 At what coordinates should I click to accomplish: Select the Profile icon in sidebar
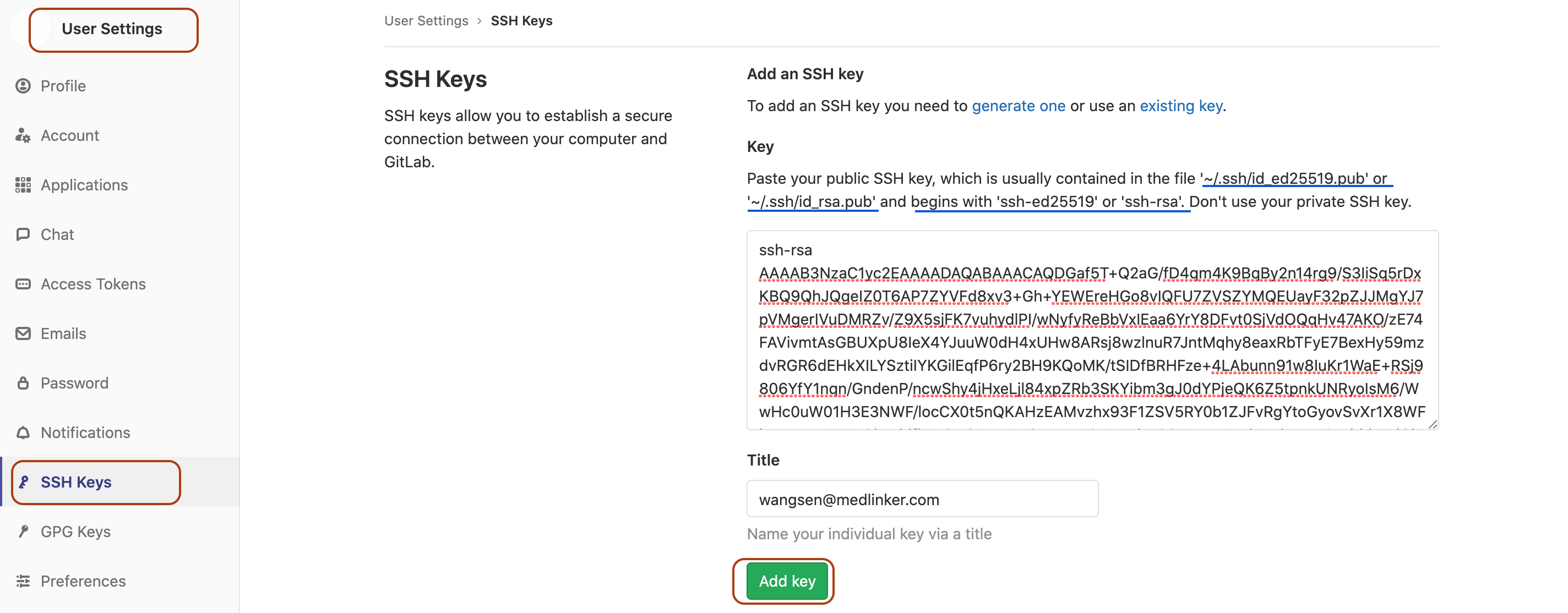click(23, 86)
